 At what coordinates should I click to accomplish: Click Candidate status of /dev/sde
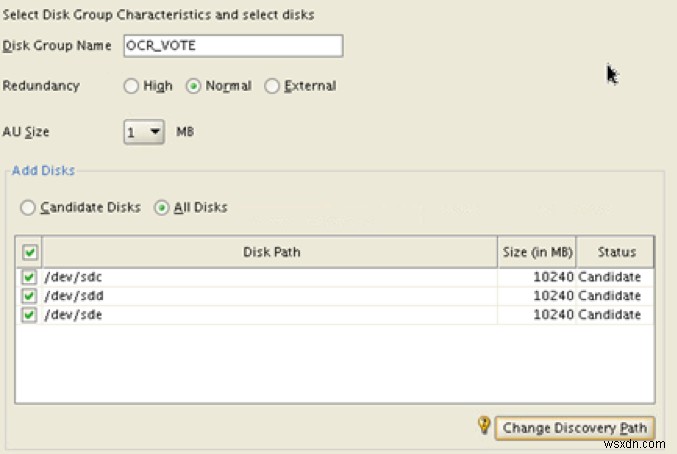click(610, 315)
